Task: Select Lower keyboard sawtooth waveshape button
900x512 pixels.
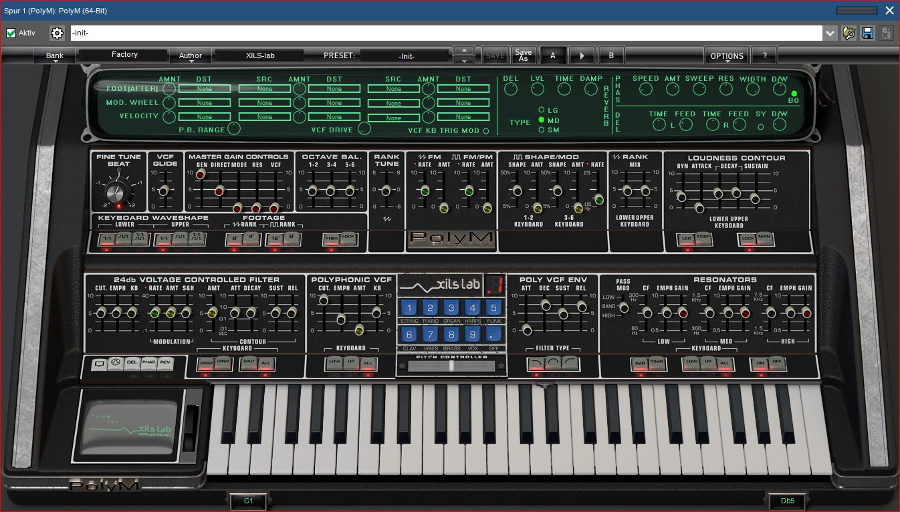Action: tap(106, 239)
